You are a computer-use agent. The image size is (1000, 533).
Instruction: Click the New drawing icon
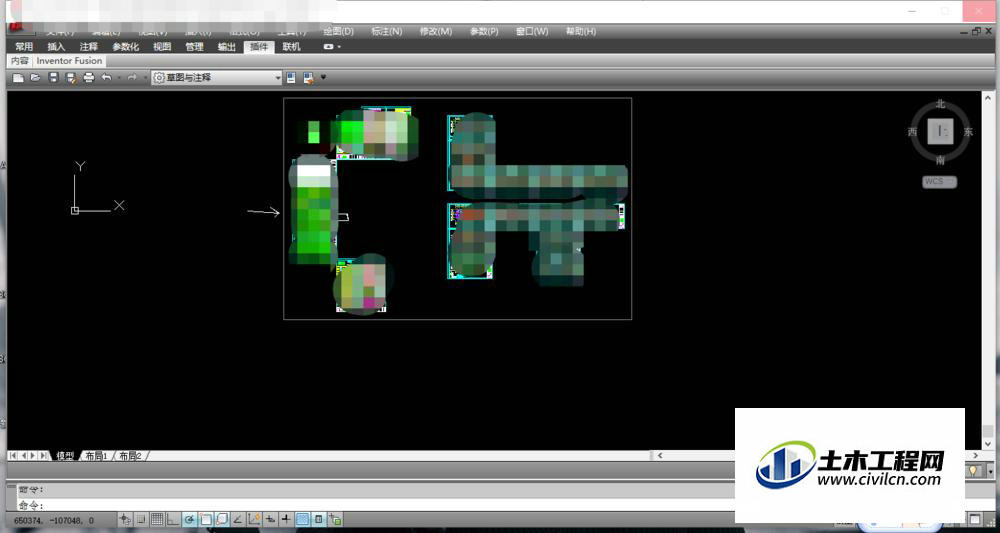tap(18, 78)
